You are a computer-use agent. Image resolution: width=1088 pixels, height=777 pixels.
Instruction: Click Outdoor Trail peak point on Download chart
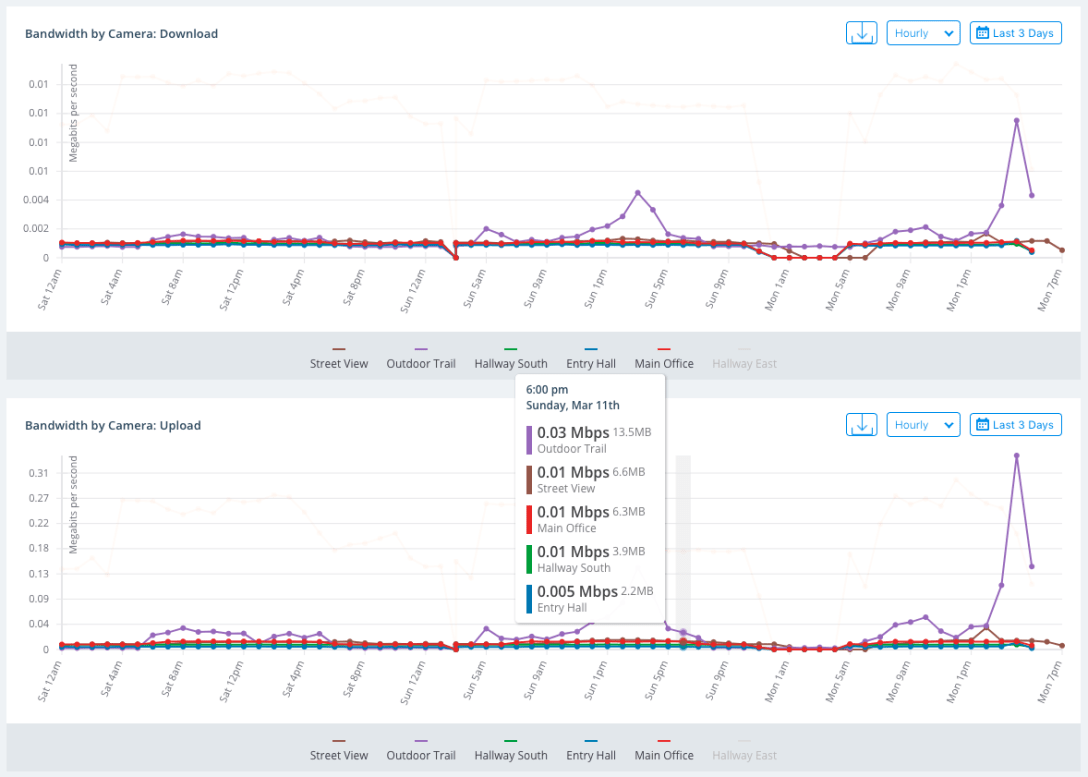coord(1016,121)
